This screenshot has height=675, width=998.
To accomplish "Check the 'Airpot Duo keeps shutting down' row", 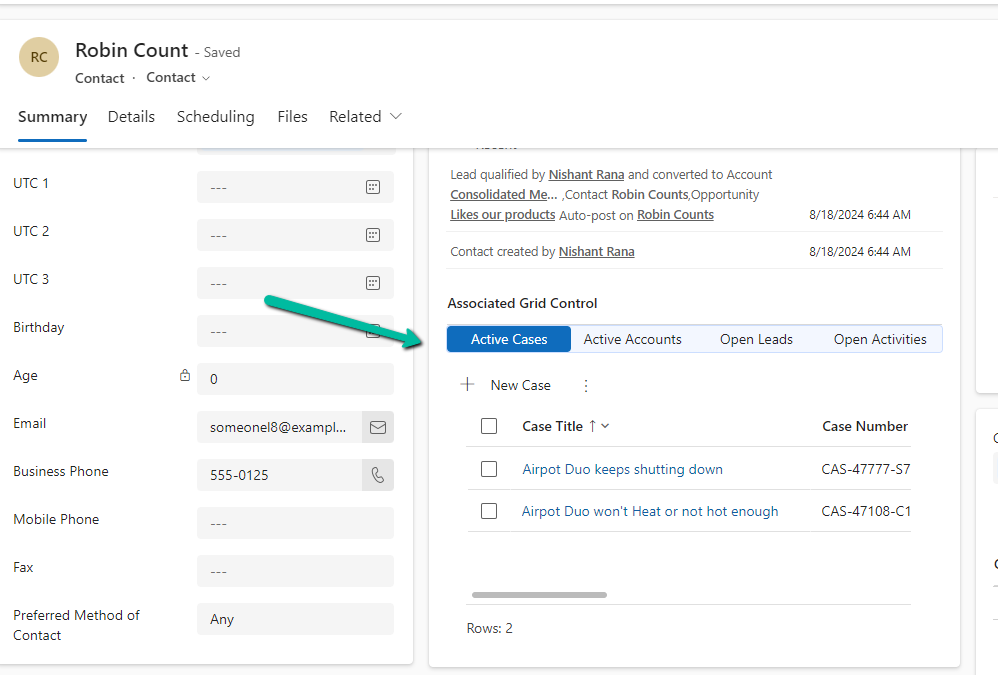I will coord(489,469).
